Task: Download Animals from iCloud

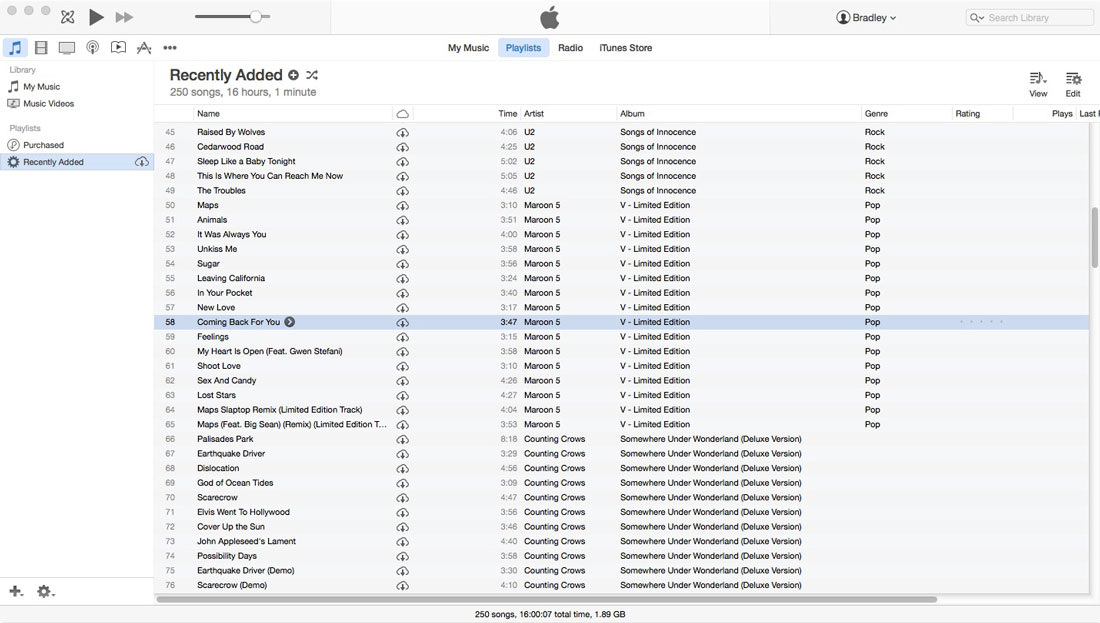Action: point(403,220)
